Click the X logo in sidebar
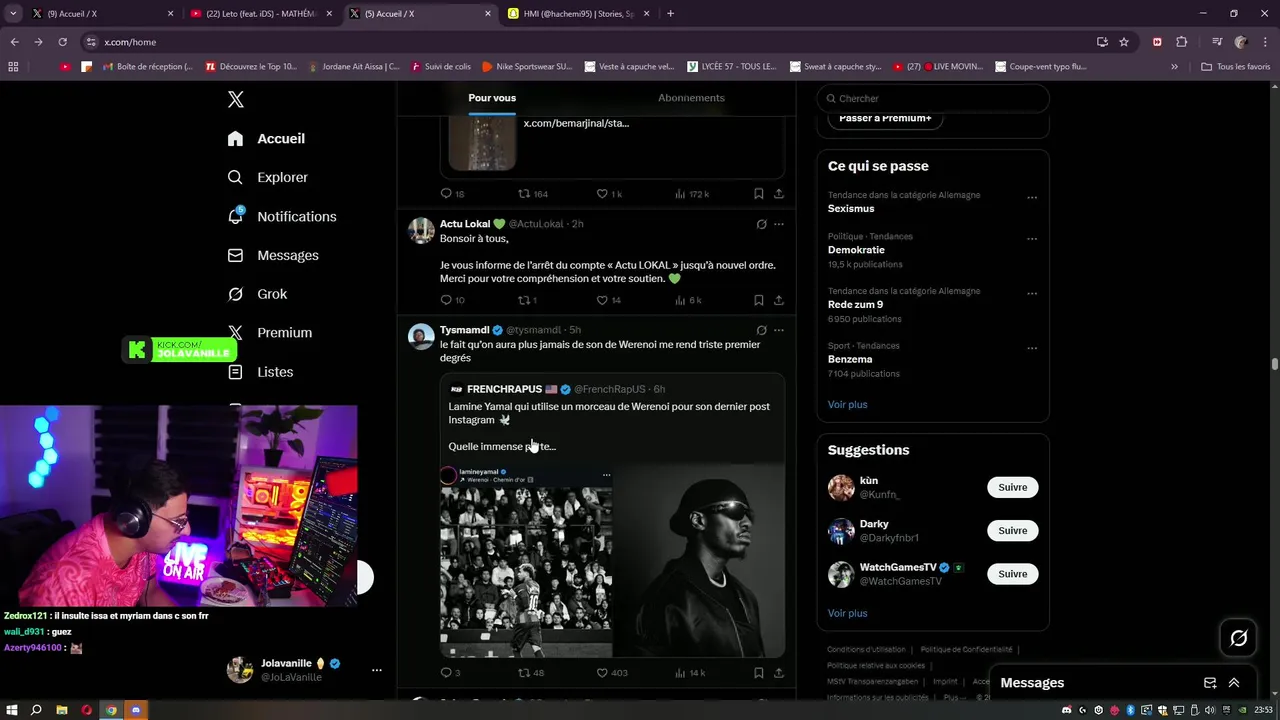The height and width of the screenshot is (720, 1280). (235, 99)
